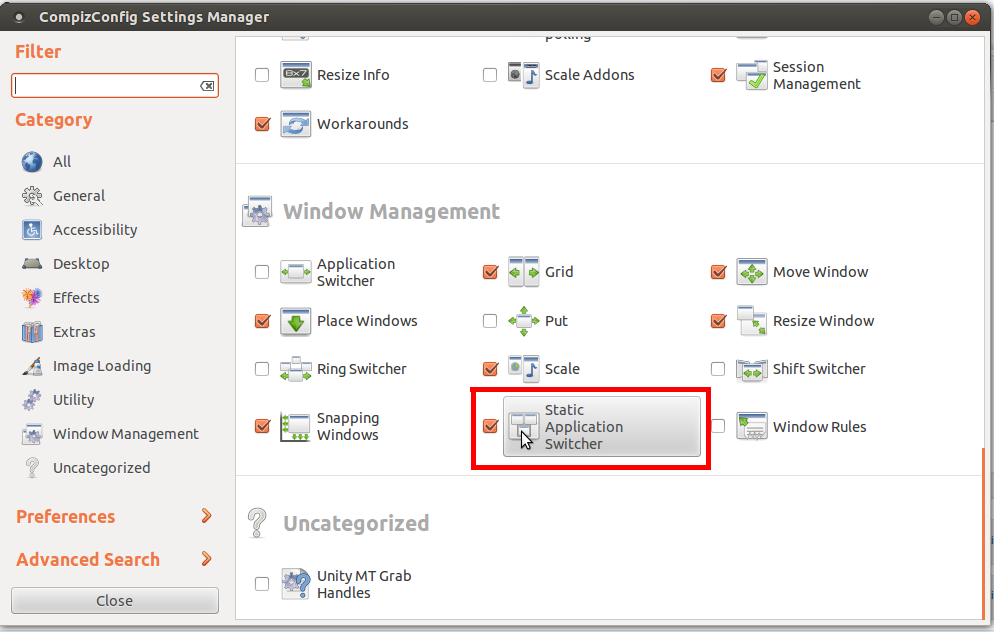Uncheck the Resize Window checkbox
The height and width of the screenshot is (632, 994).
[x=718, y=321]
